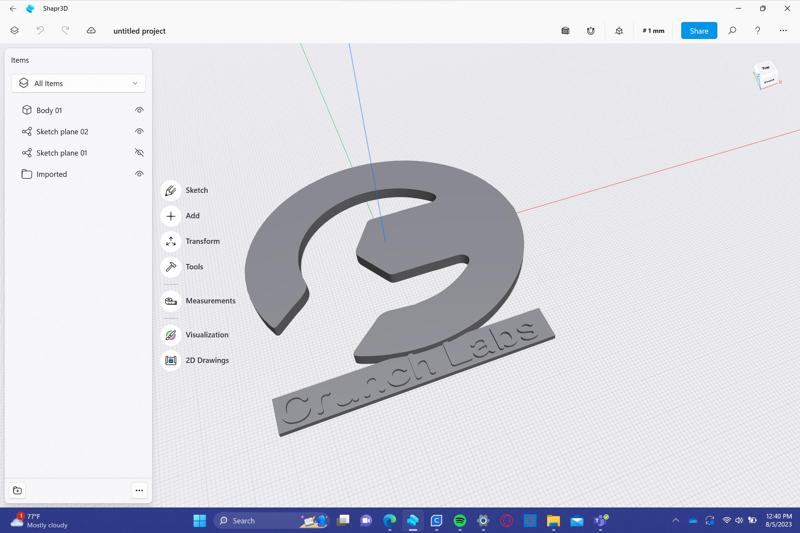Show hidden Sketch plane 01
The height and width of the screenshot is (533, 800).
(x=139, y=153)
